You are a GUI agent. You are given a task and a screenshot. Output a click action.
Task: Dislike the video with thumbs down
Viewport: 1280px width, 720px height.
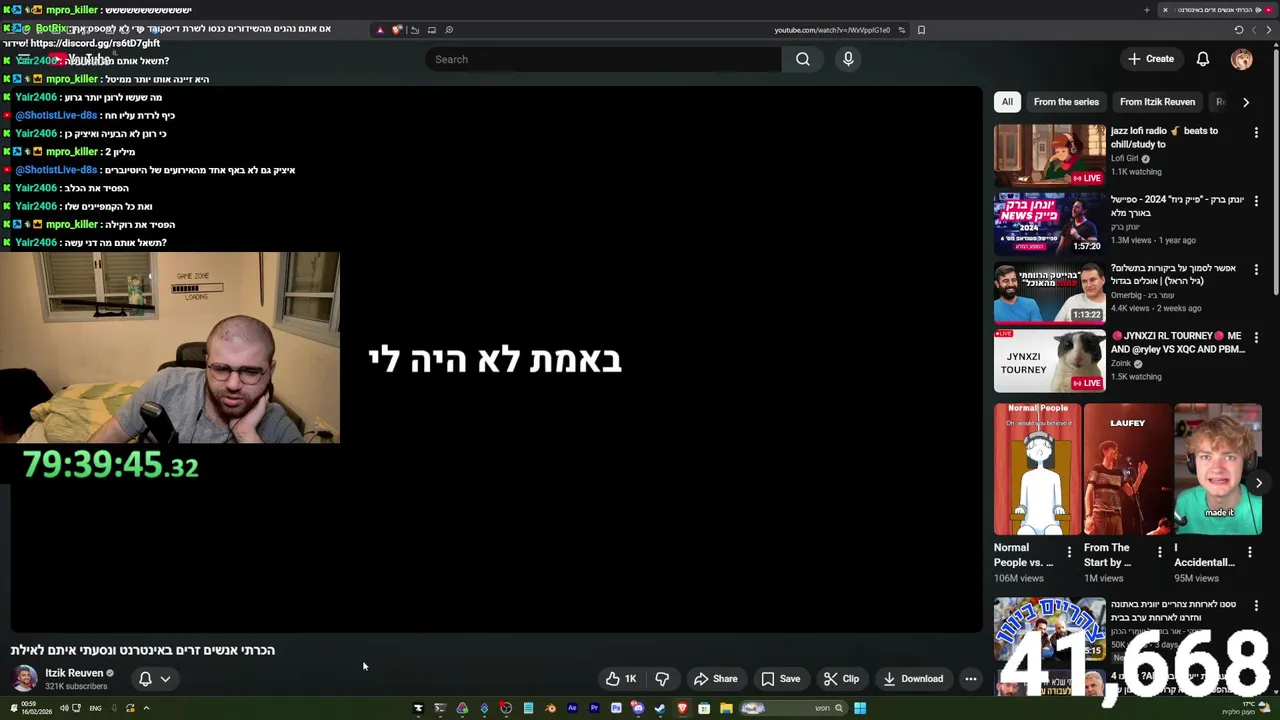(x=662, y=679)
